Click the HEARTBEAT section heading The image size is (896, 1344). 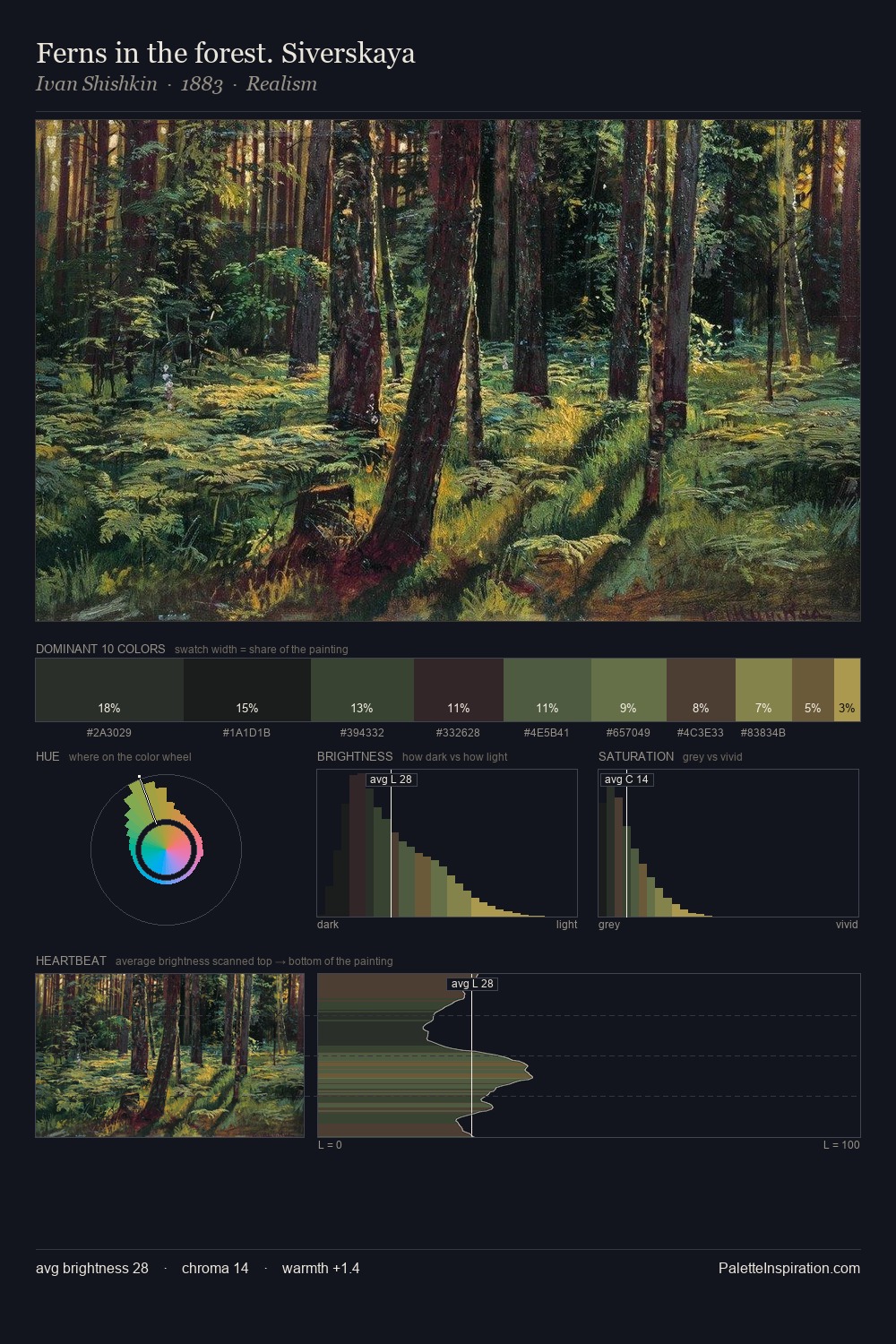click(x=71, y=961)
